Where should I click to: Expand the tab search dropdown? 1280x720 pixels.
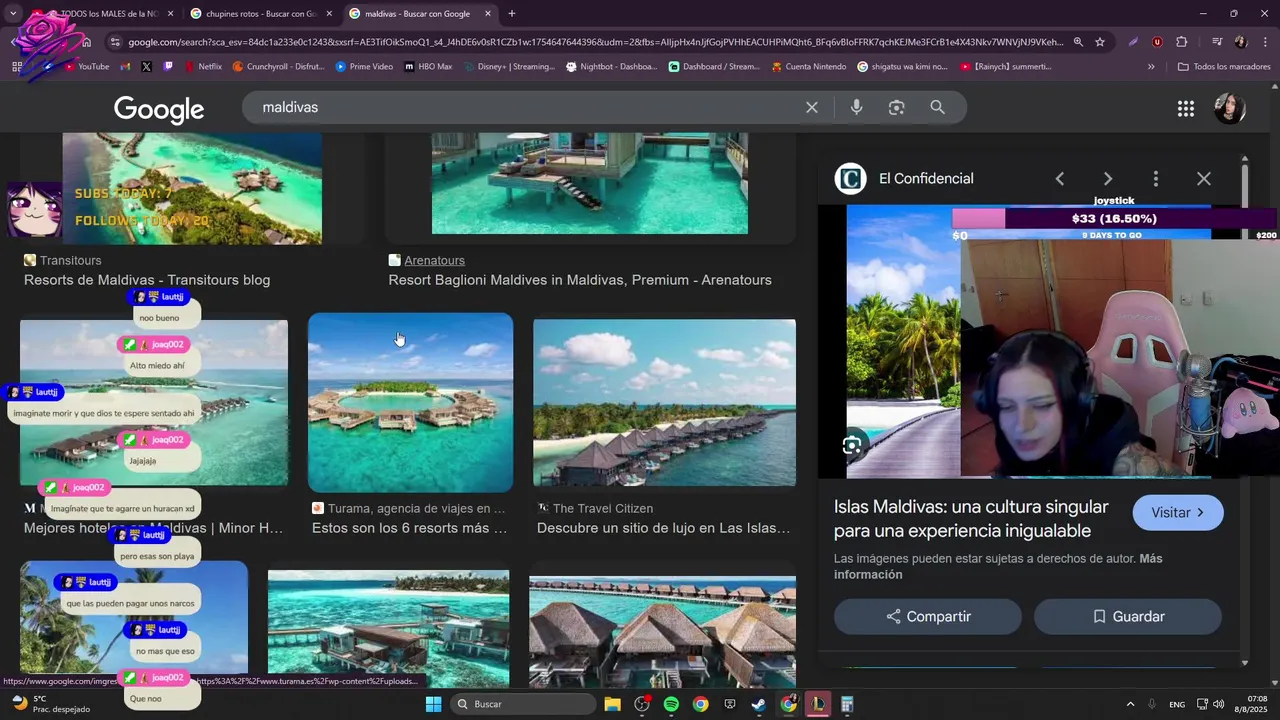(13, 14)
